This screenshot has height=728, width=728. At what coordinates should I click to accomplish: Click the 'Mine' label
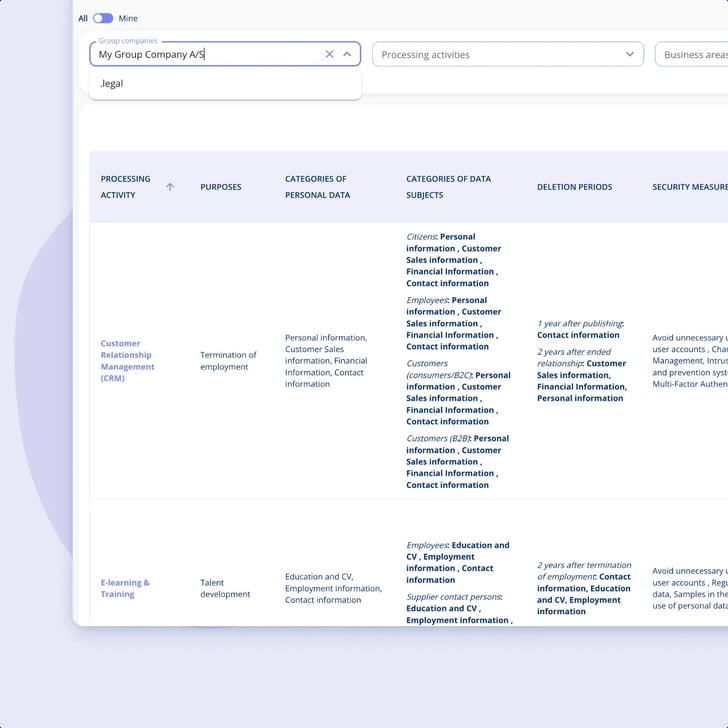(128, 18)
